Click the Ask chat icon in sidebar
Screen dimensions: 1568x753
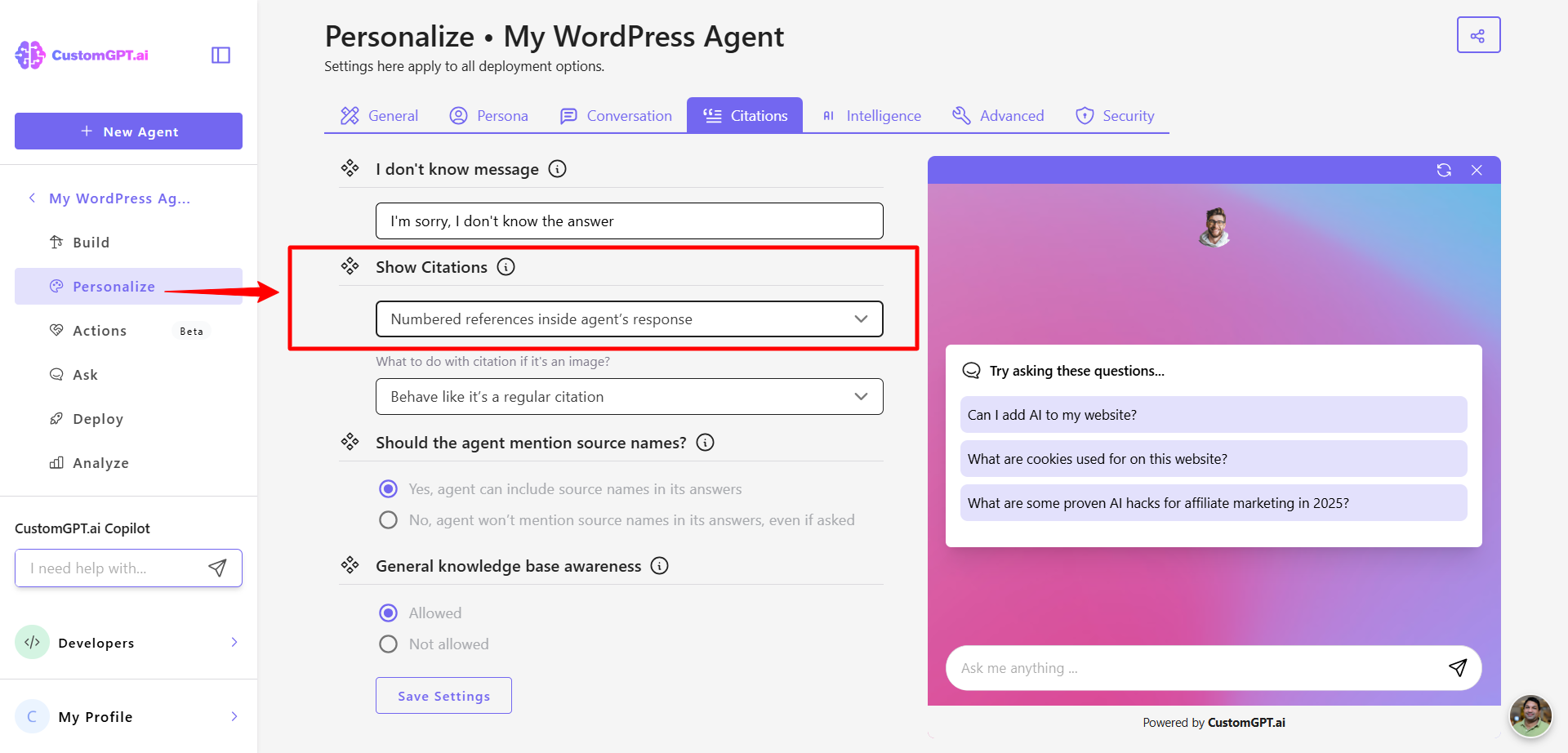56,375
